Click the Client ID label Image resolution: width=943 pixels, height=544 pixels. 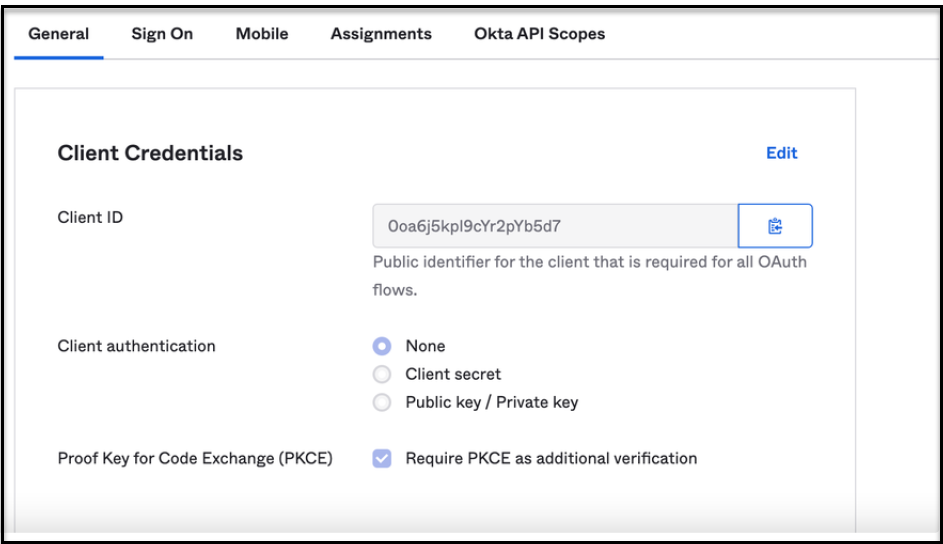tap(90, 217)
